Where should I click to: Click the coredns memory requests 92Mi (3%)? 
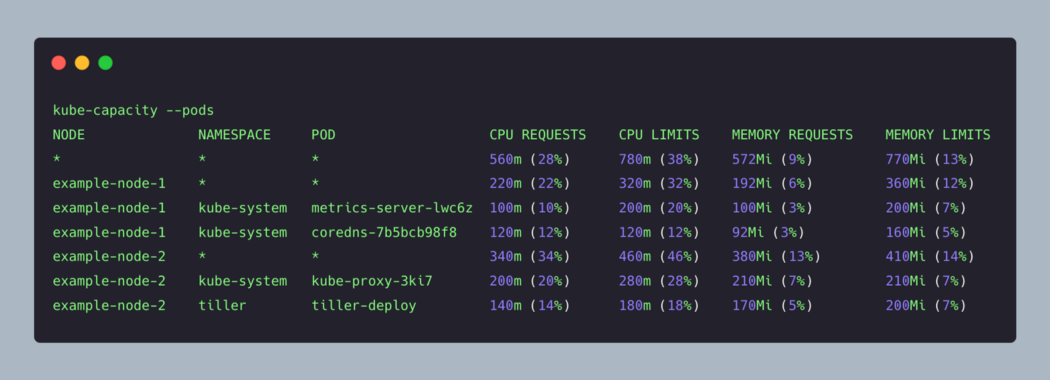click(x=768, y=233)
